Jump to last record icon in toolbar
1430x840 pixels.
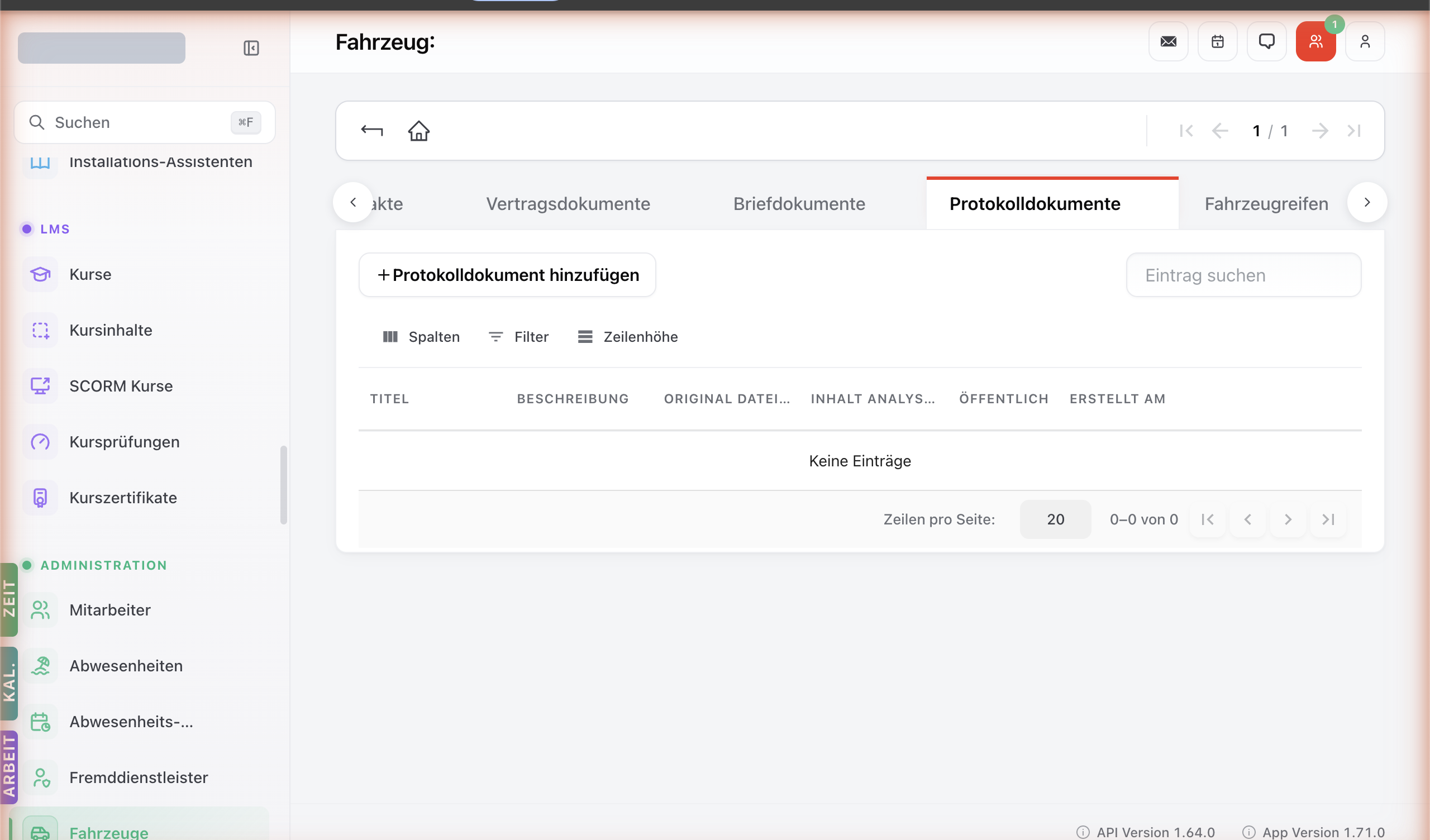pos(1354,131)
